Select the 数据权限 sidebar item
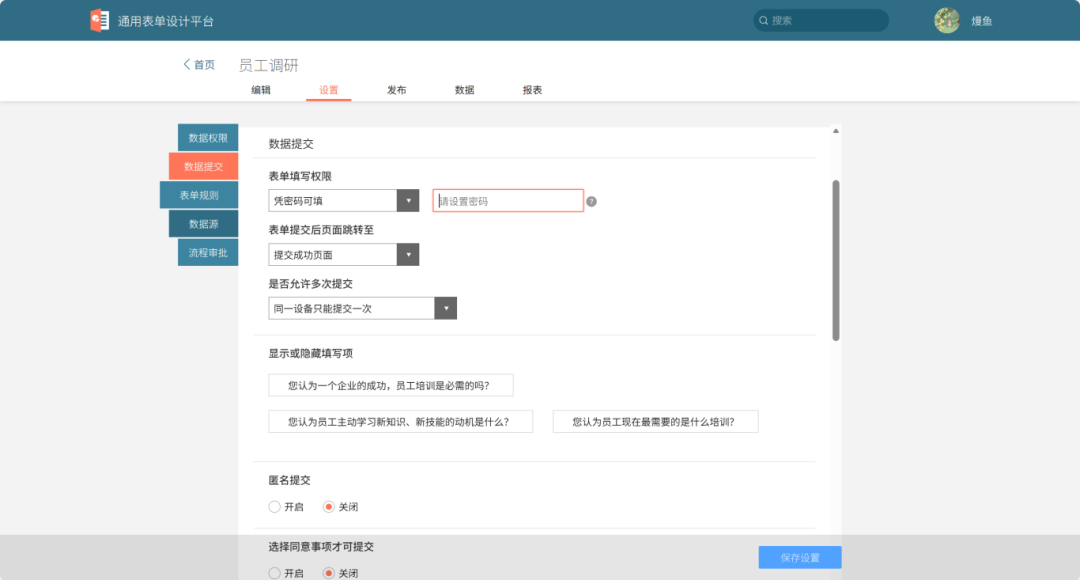This screenshot has width=1080, height=580. coord(206,137)
